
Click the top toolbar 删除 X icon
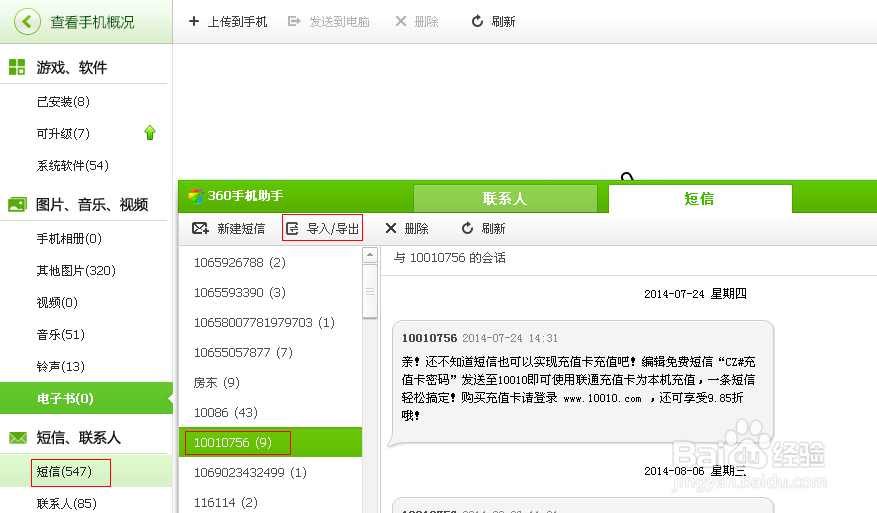pyautogui.click(x=400, y=21)
